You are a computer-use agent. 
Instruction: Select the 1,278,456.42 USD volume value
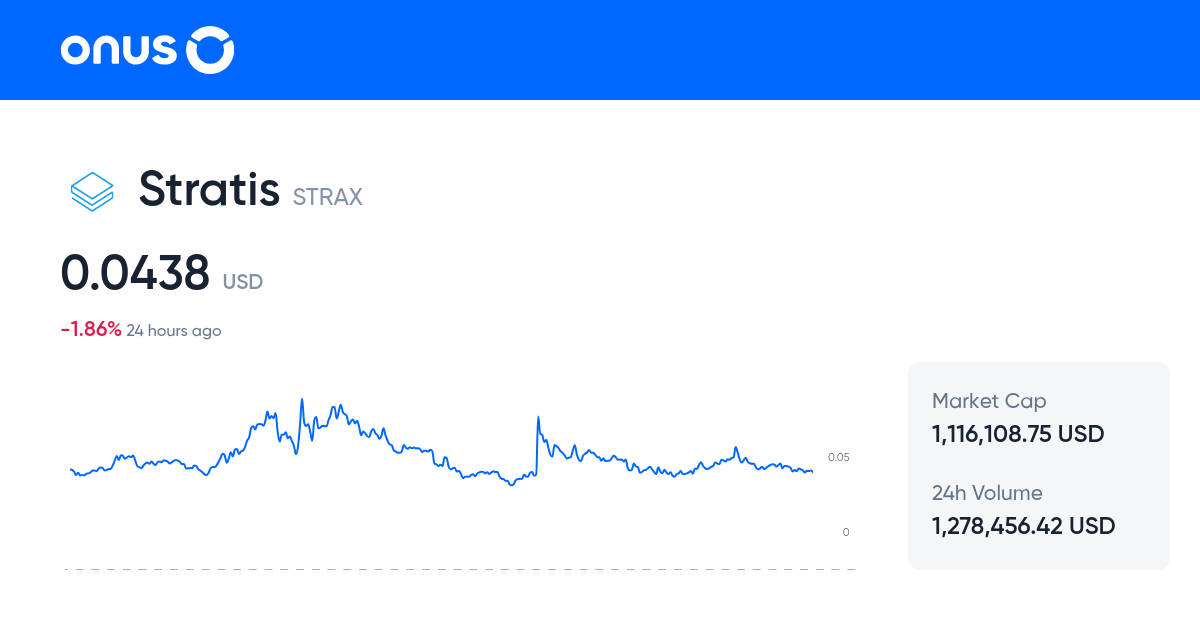pyautogui.click(x=1023, y=526)
